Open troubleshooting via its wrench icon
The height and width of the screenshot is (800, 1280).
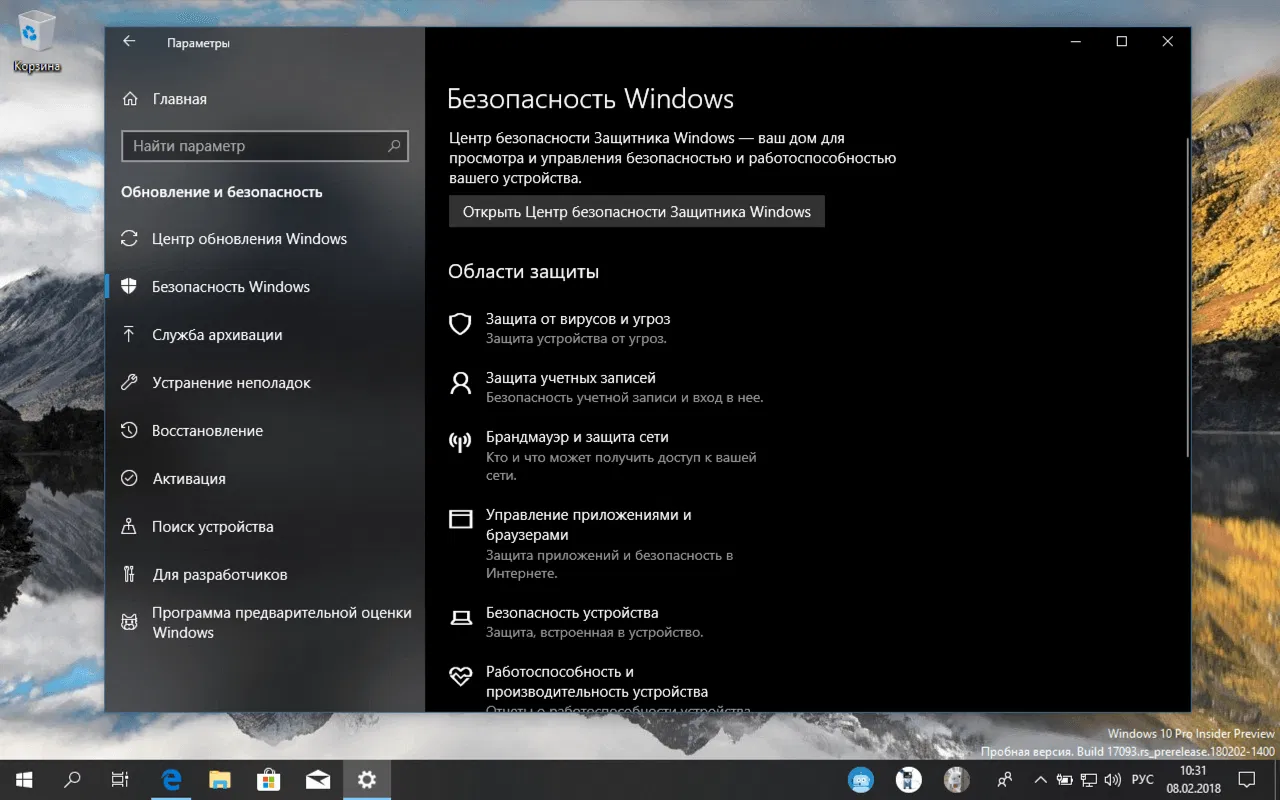point(131,382)
